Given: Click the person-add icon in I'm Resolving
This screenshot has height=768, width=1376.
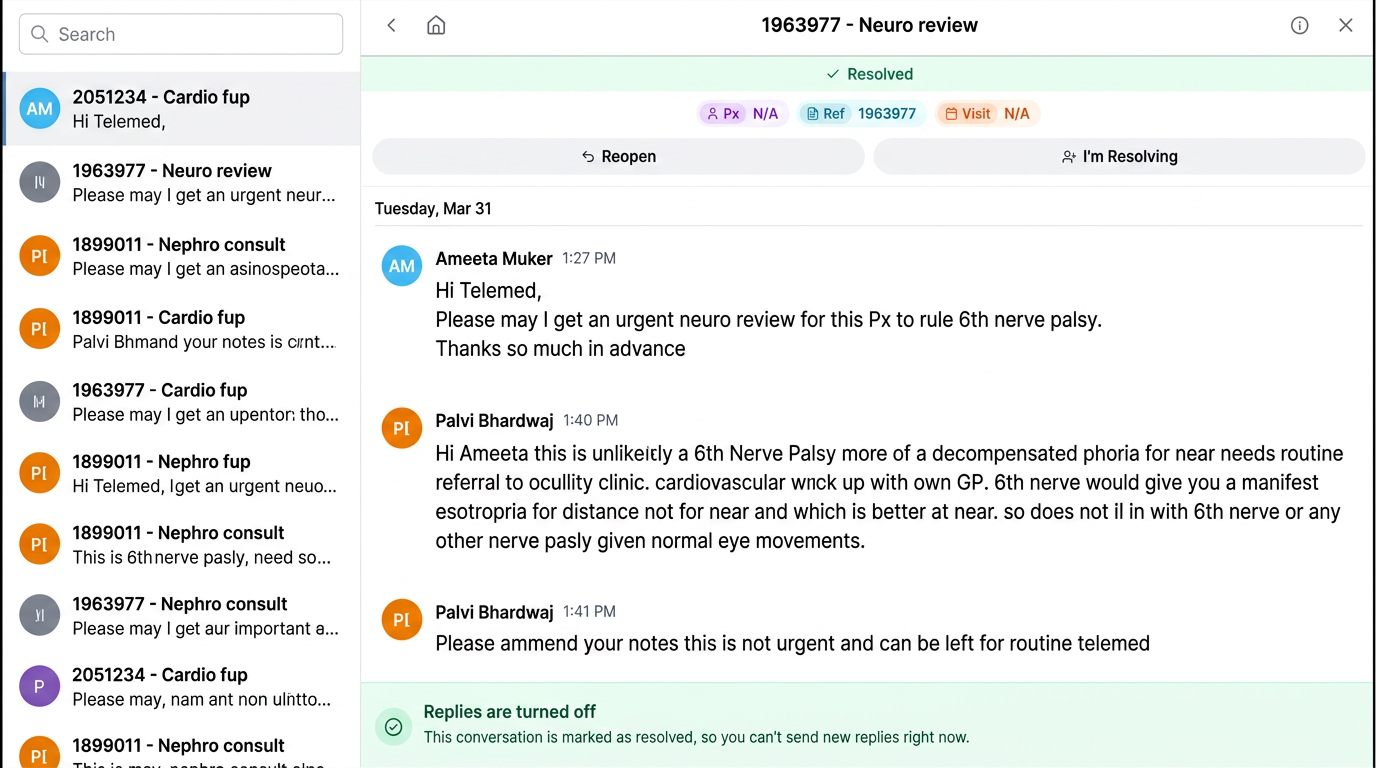Looking at the screenshot, I should (1069, 157).
